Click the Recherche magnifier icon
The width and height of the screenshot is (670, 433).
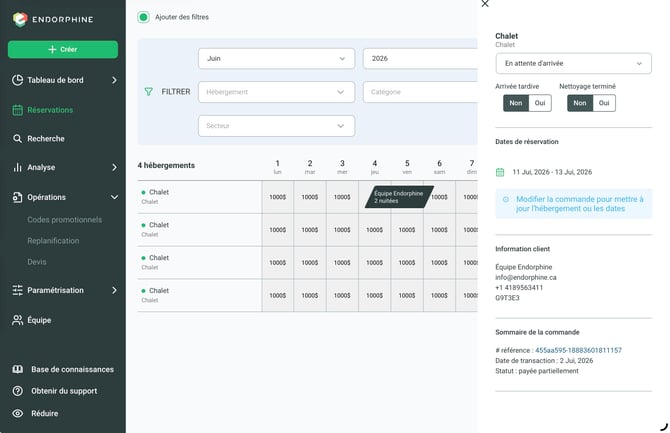[x=17, y=138]
